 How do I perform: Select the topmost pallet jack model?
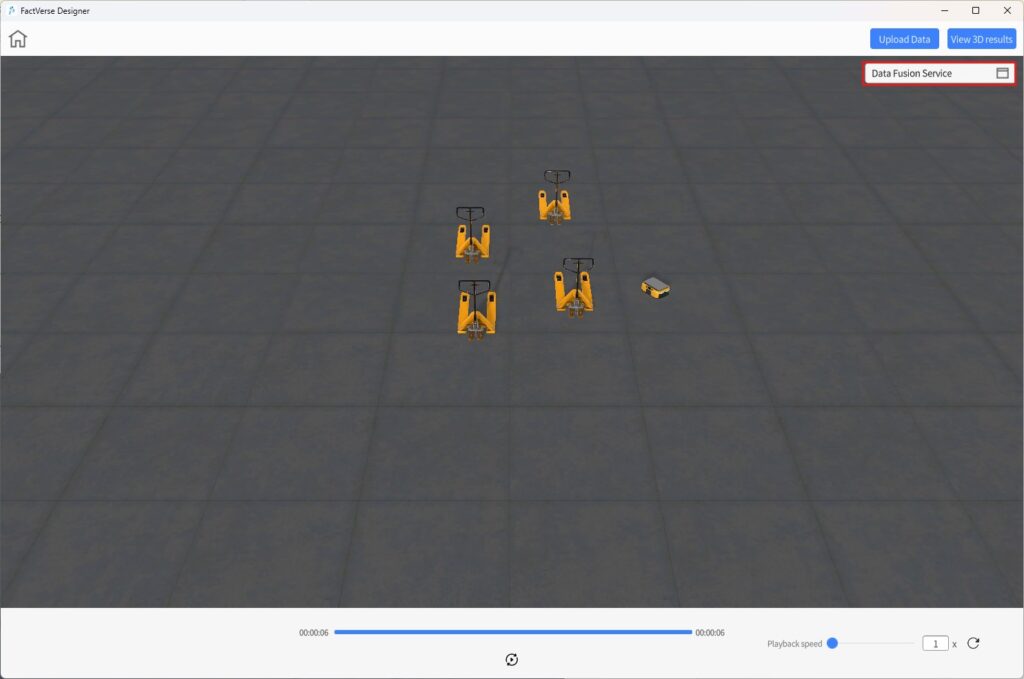[555, 197]
